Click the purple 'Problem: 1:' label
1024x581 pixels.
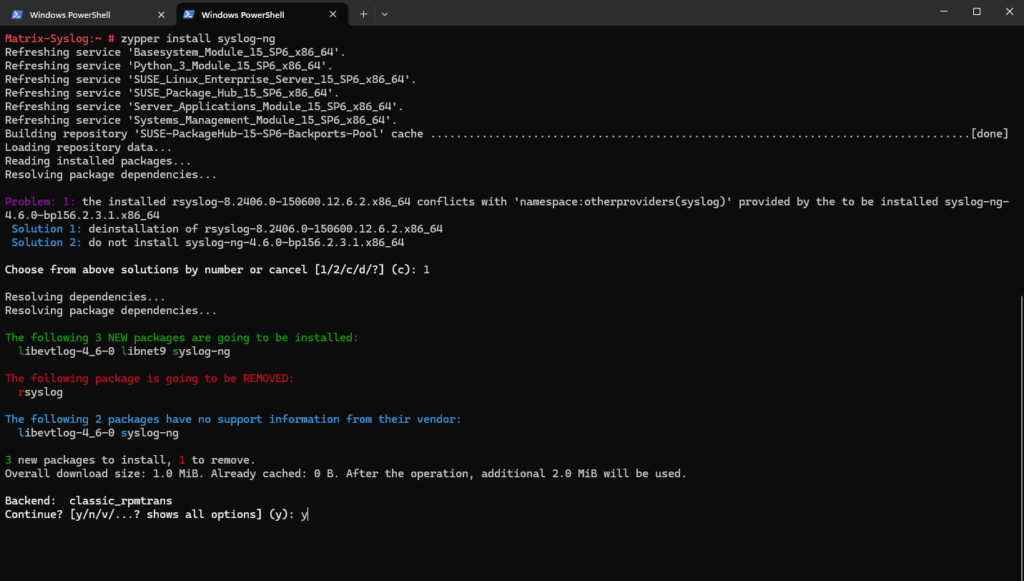click(x=40, y=202)
